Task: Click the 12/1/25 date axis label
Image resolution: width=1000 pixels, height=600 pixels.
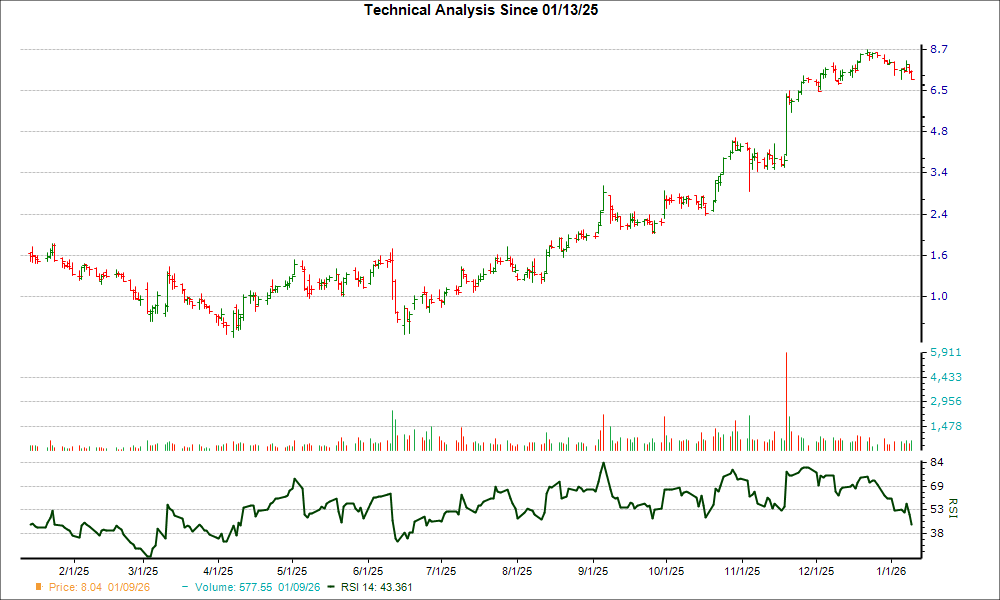Action: click(x=817, y=568)
